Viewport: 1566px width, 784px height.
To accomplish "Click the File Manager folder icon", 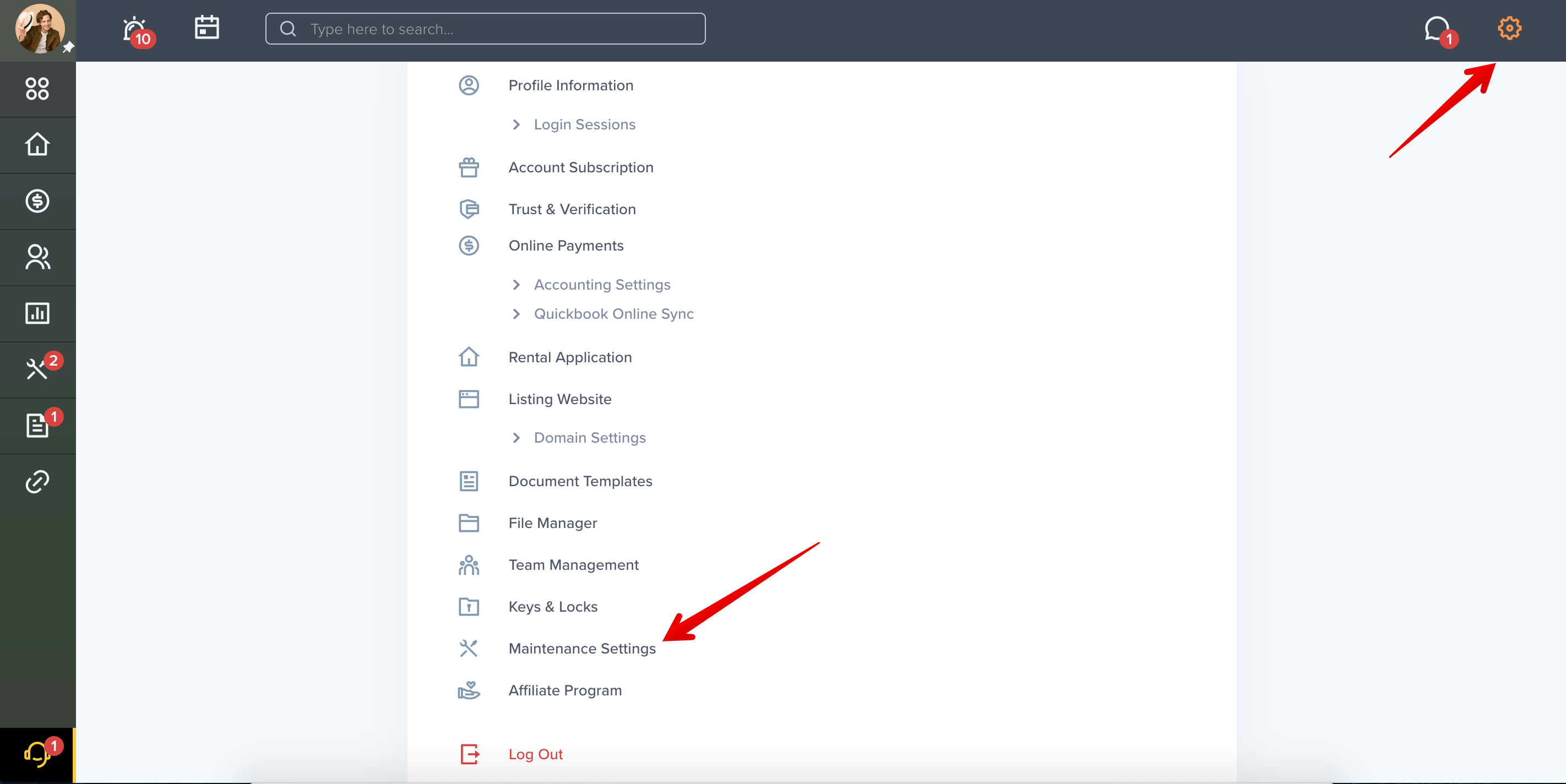I will coord(469,523).
